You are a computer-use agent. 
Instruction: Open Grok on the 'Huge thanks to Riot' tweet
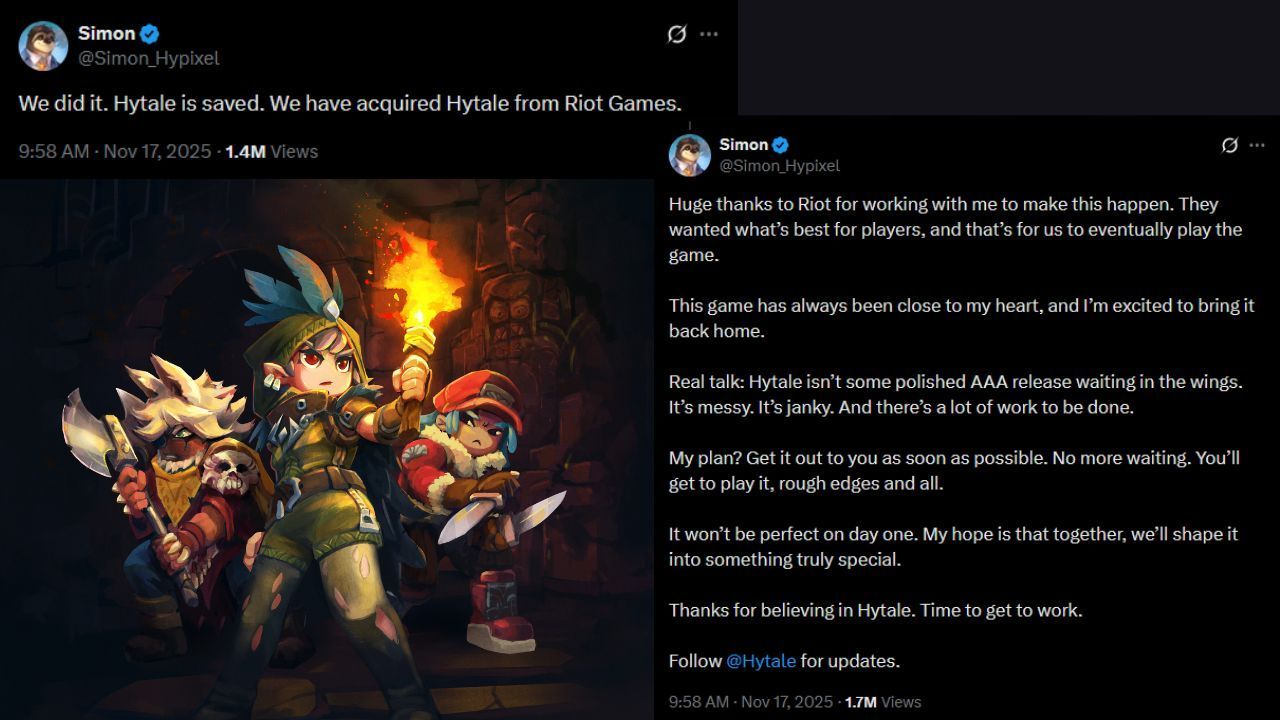tap(1230, 145)
